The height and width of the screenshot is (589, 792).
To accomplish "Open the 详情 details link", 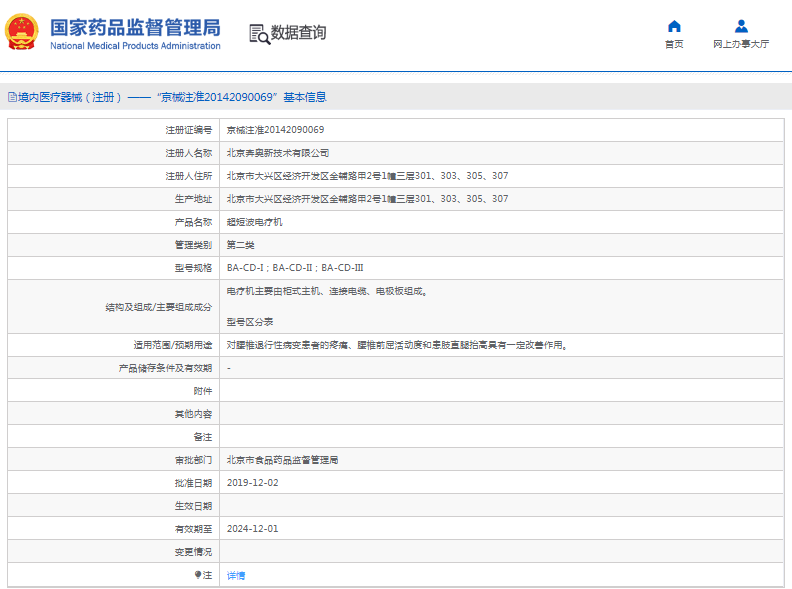I will (x=236, y=576).
